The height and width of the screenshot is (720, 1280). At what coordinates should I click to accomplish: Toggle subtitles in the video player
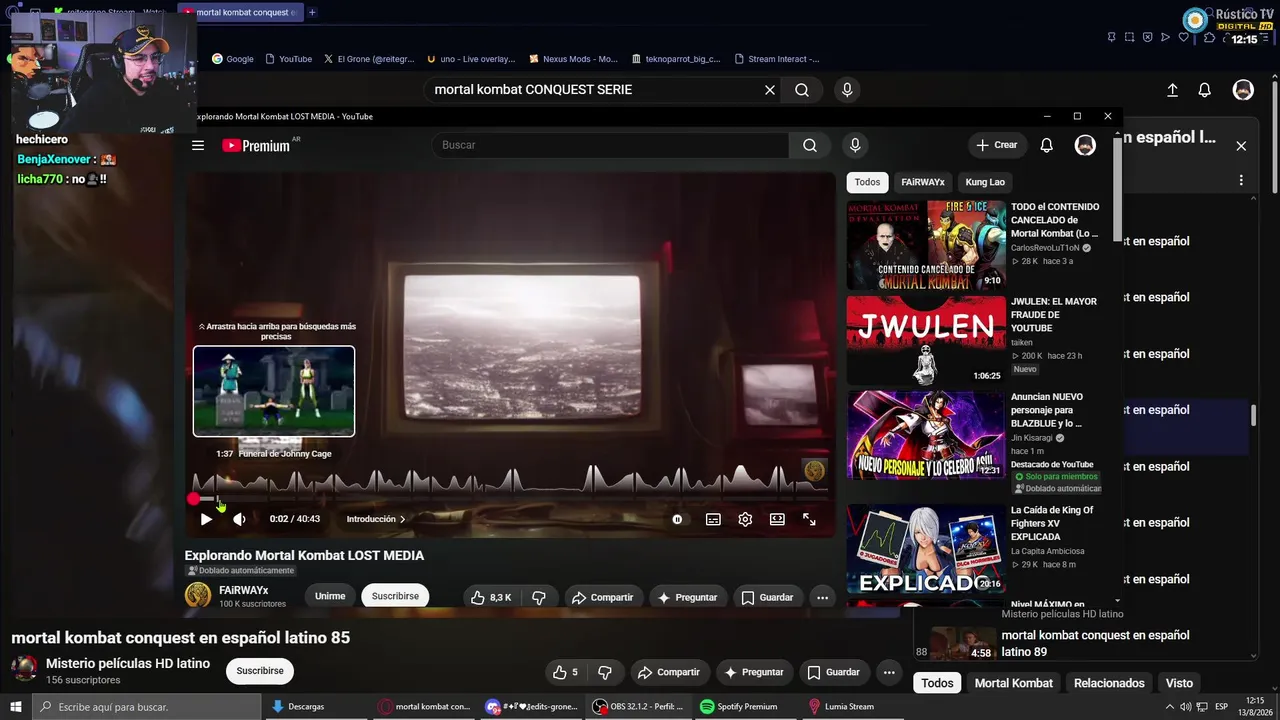713,519
